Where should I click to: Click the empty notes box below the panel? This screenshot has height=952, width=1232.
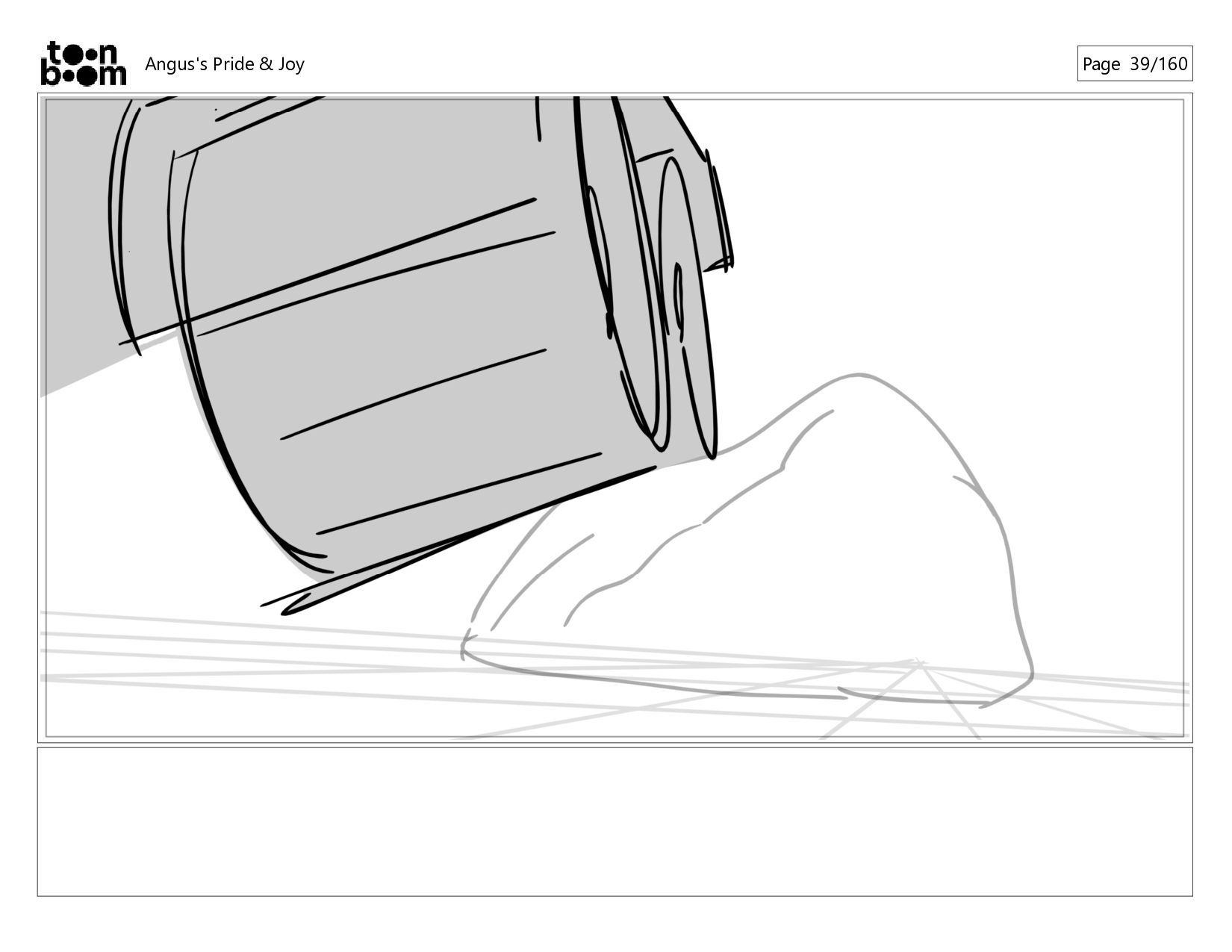point(615,821)
